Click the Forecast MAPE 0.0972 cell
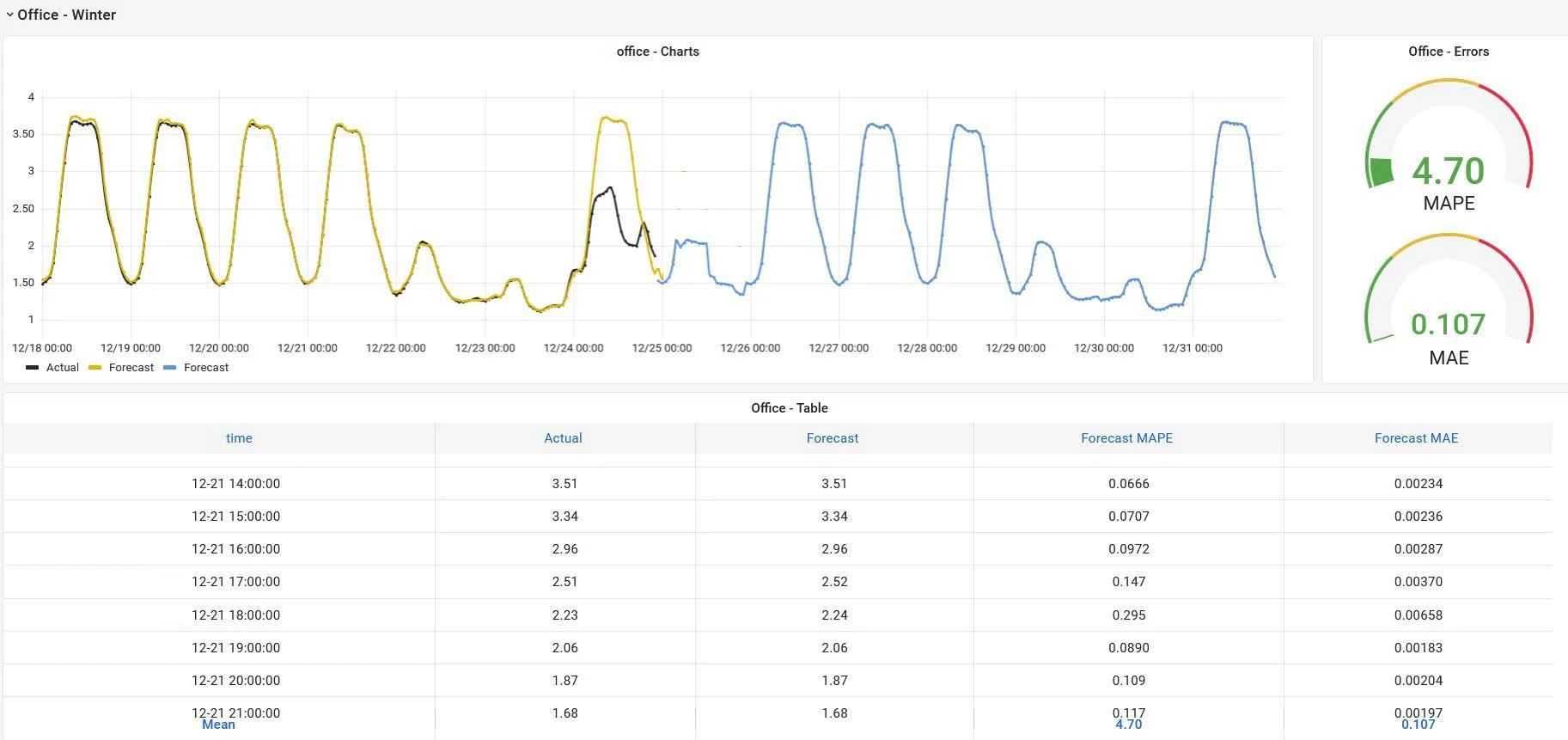 [1129, 549]
